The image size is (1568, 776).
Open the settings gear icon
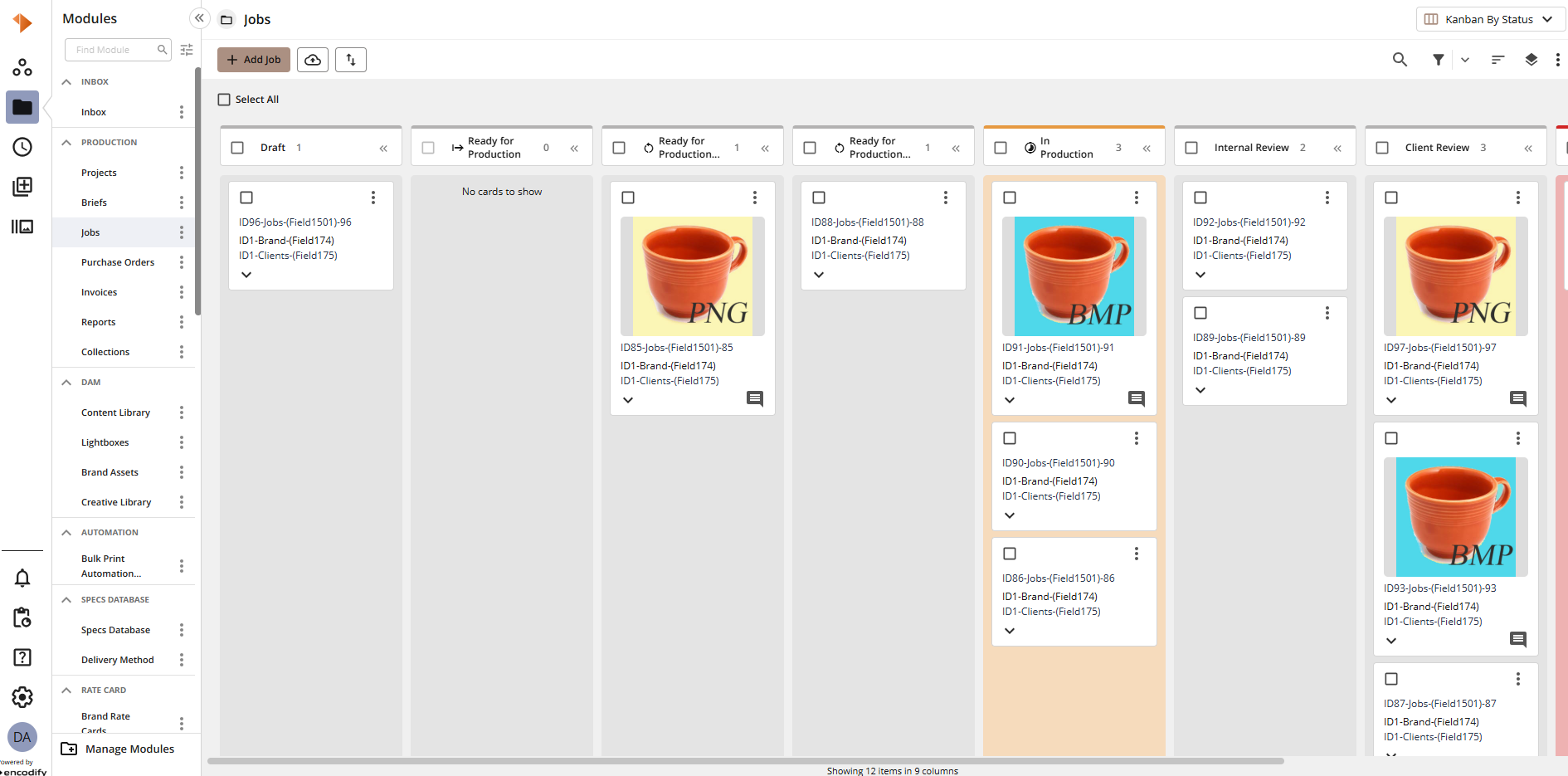click(22, 697)
